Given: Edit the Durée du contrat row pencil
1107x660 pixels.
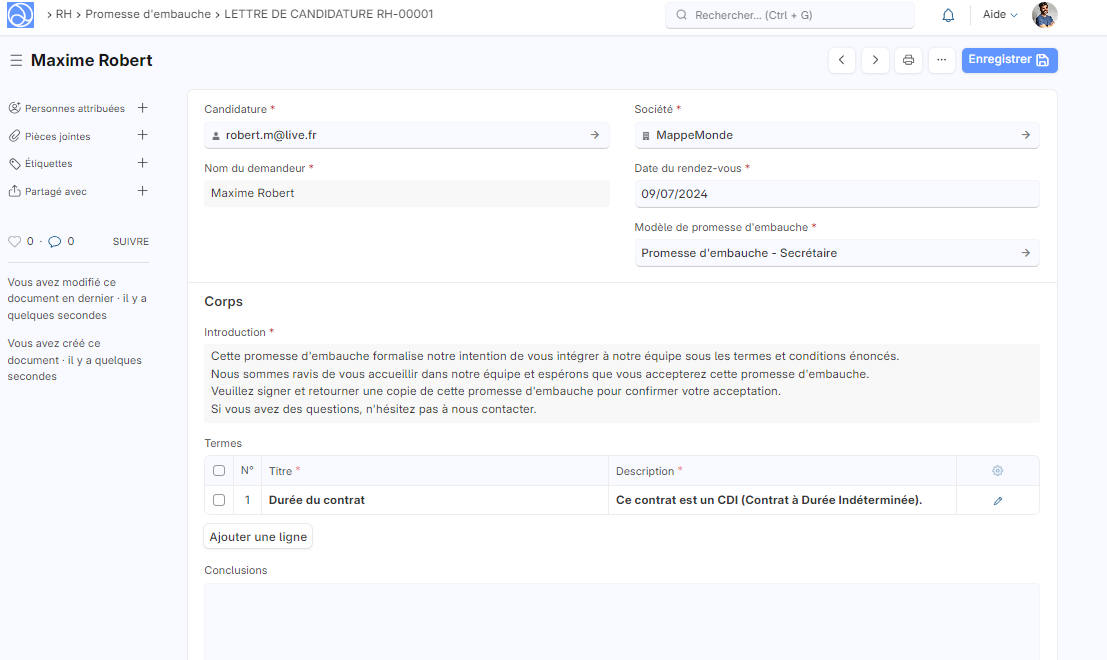Looking at the screenshot, I should click(x=997, y=500).
